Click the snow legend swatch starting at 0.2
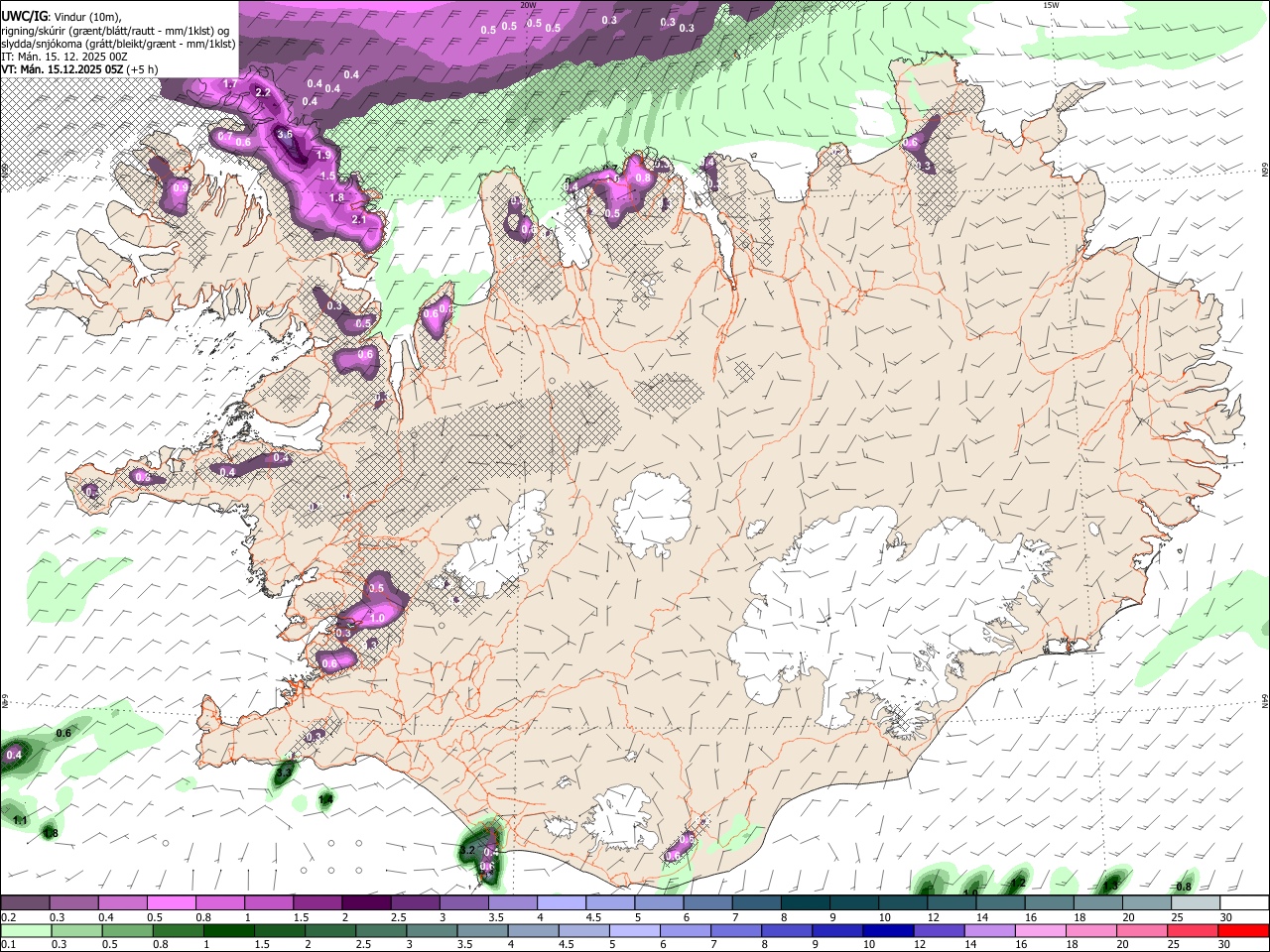1270x952 pixels. click(25, 902)
